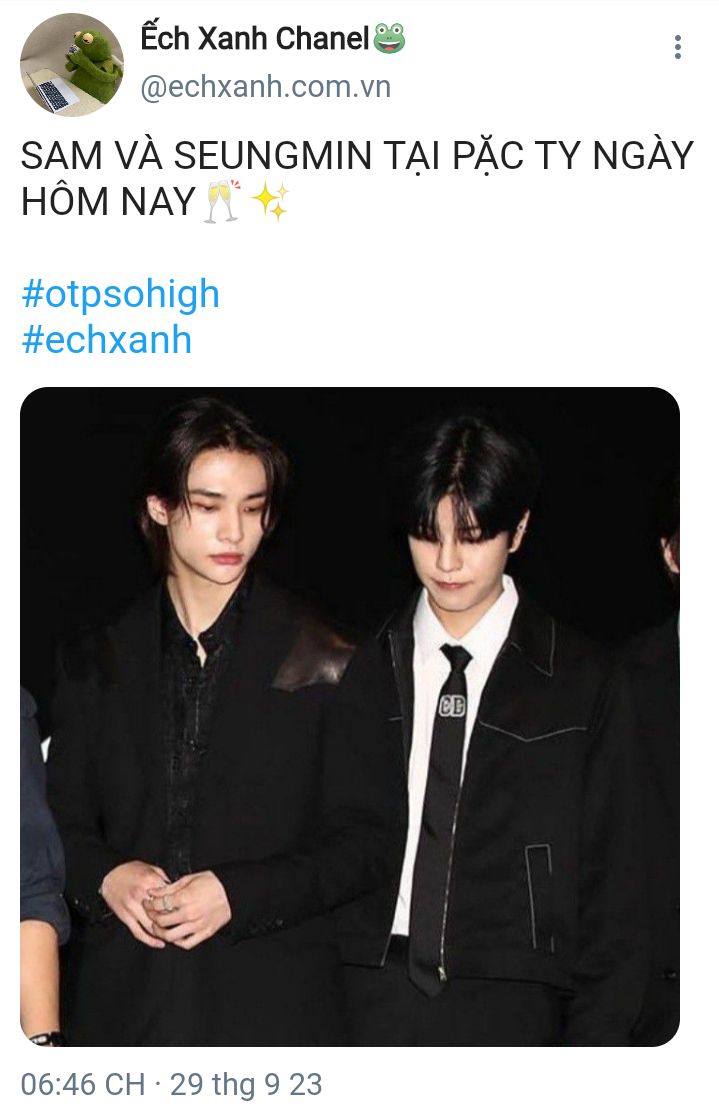The image size is (719, 1114).
Task: Open the attached photo of two men
Action: 350,716
